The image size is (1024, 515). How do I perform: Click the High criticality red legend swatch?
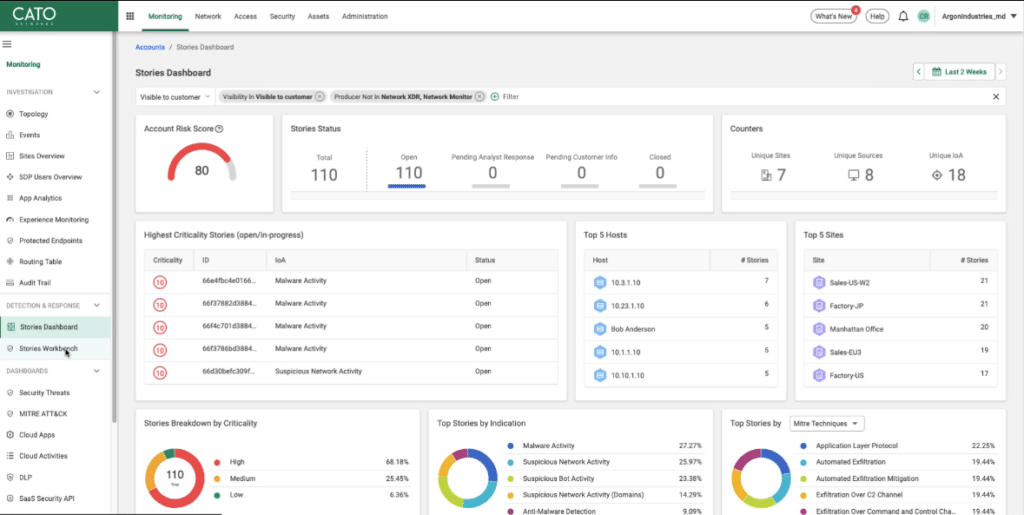point(217,462)
